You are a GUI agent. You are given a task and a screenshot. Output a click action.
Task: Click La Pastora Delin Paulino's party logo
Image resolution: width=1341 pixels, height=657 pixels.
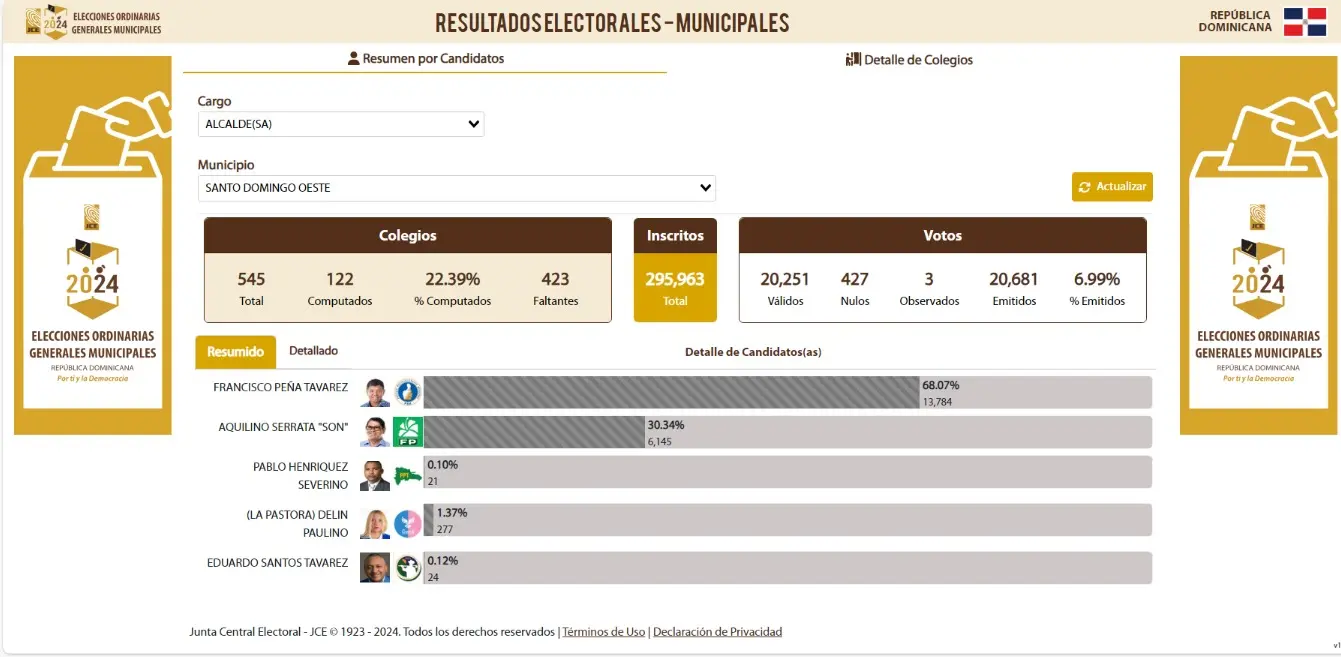point(408,523)
